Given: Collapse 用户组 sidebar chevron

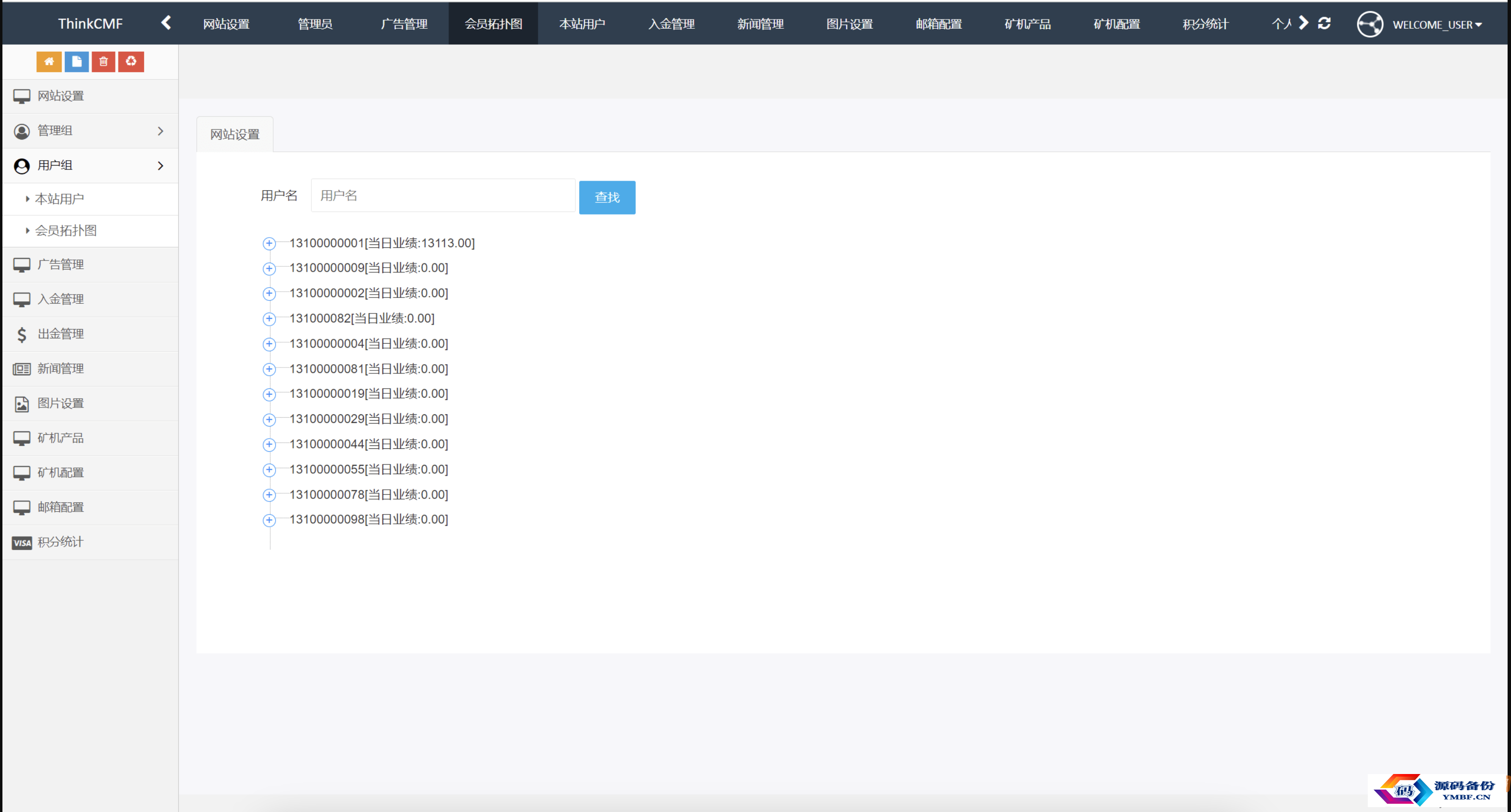Looking at the screenshot, I should click(160, 166).
